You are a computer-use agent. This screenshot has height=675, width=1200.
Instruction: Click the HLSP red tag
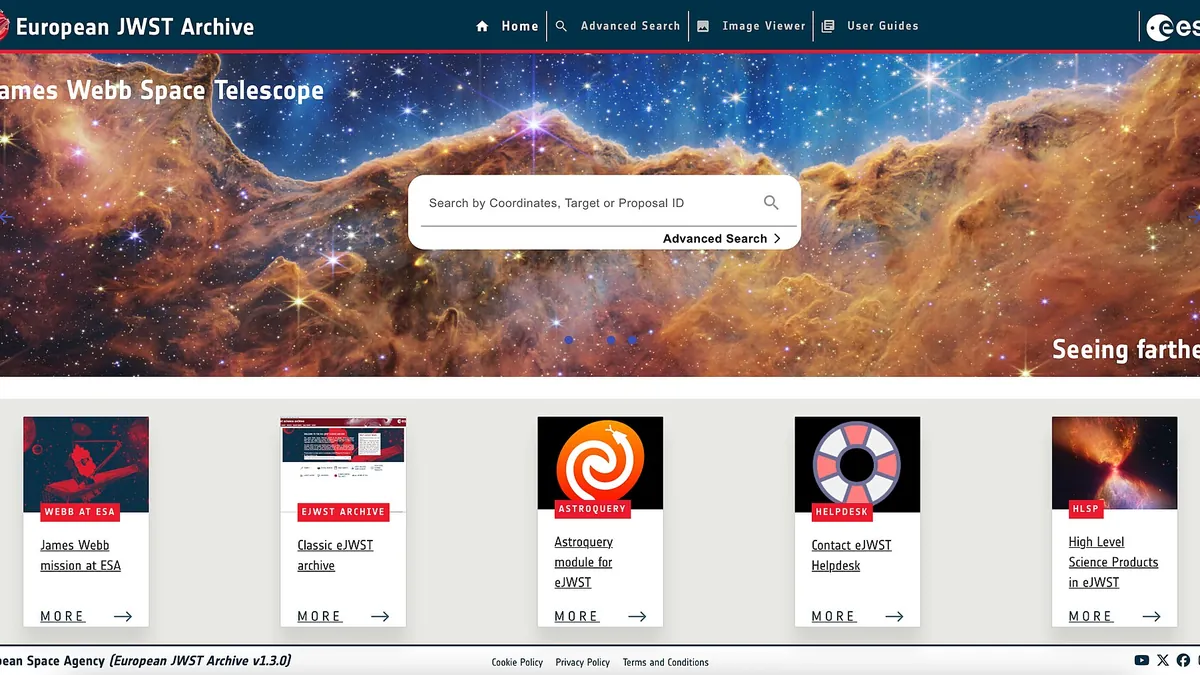point(1086,509)
